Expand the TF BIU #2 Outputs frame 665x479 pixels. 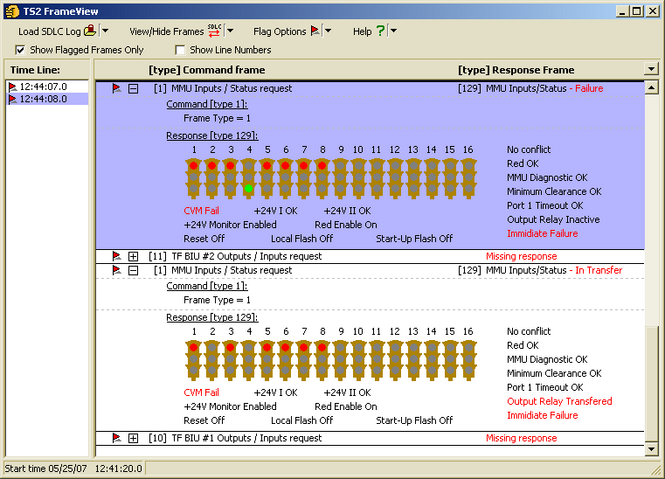133,257
